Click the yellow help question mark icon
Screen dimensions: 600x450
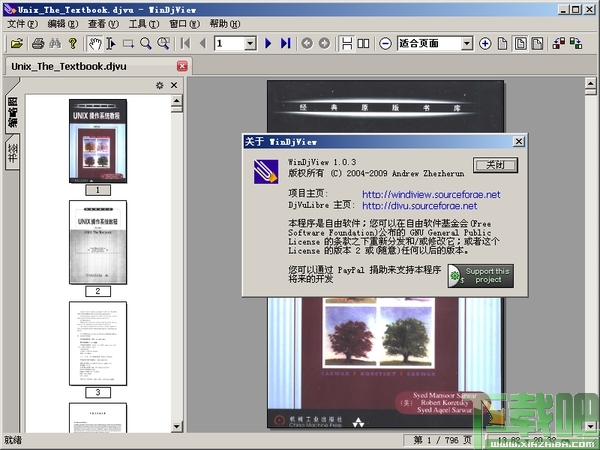(x=73, y=44)
